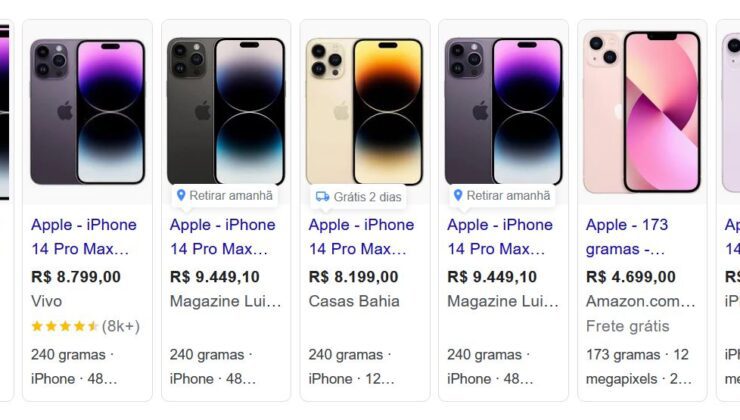Click the delivery truck icon on gold iPhone
Viewport: 740px width, 420px height.
pyautogui.click(x=322, y=196)
